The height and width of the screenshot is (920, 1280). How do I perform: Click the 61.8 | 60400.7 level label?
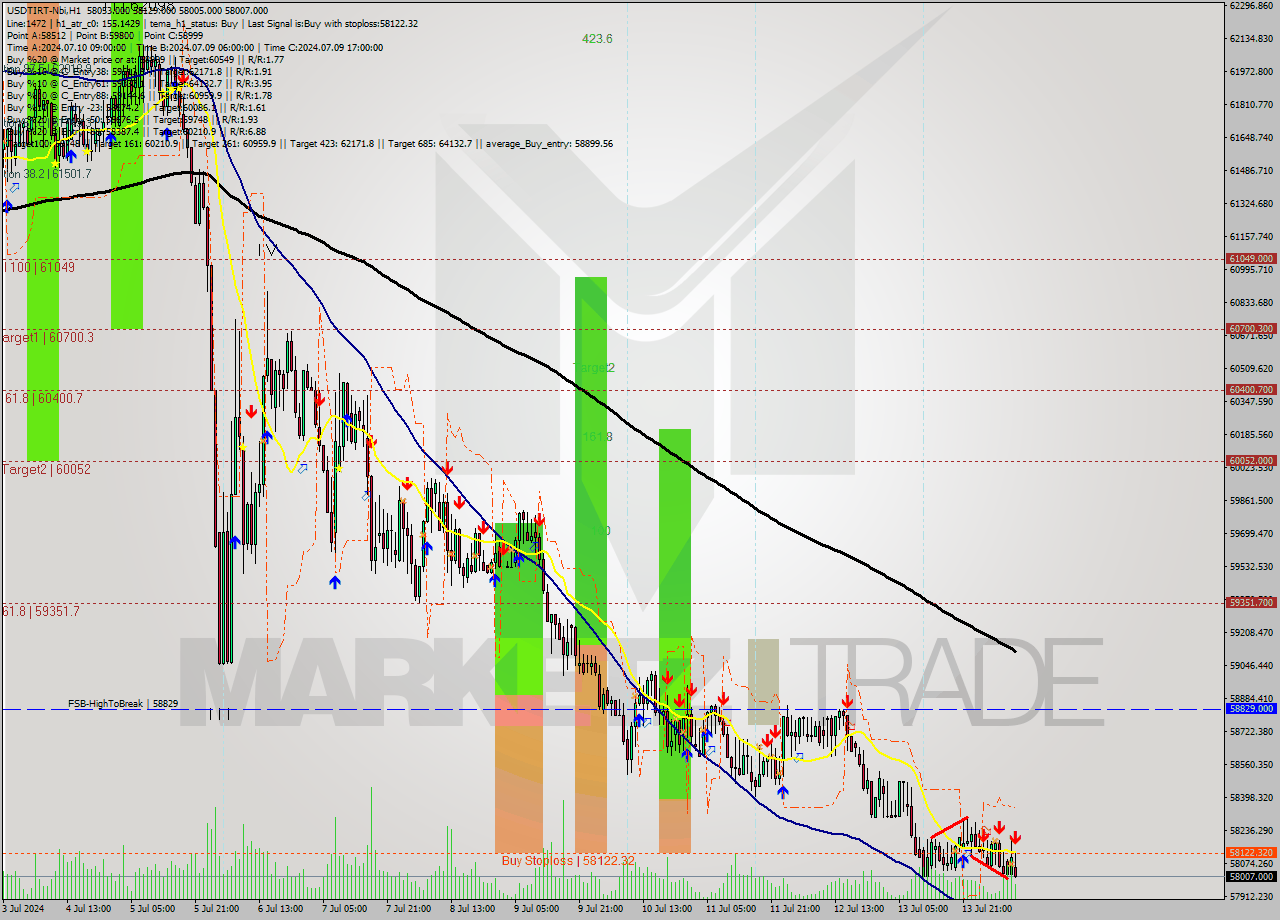pos(43,398)
